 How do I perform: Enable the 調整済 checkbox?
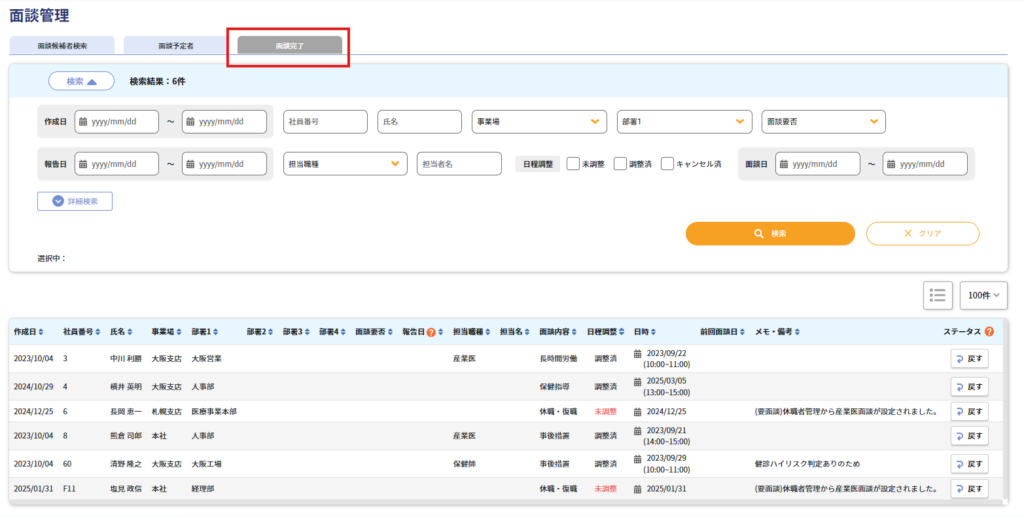[620, 164]
